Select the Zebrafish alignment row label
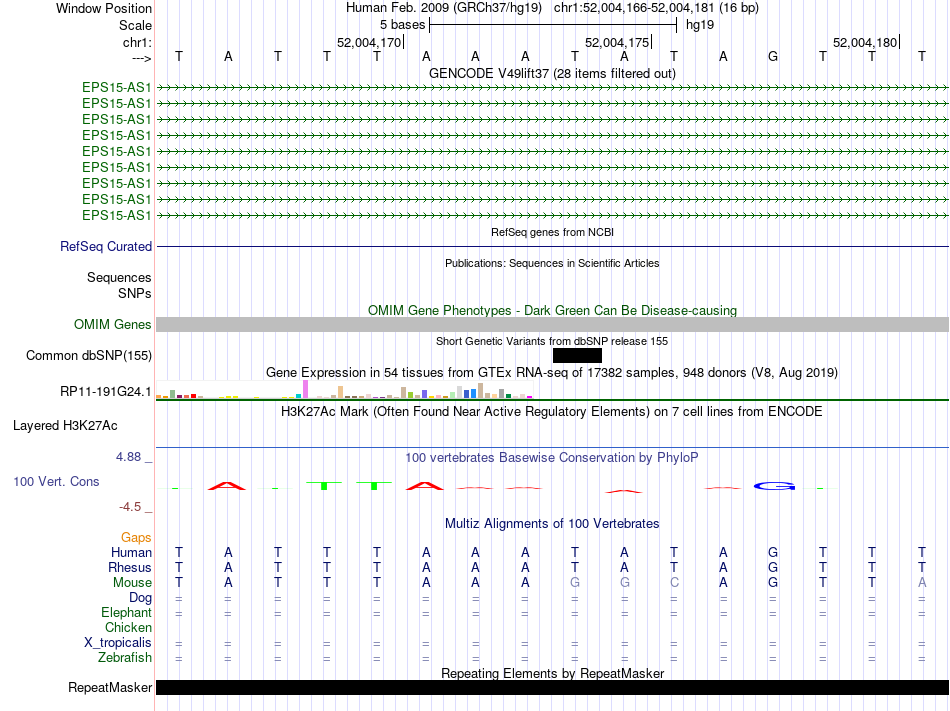The image size is (950, 711). (x=125, y=657)
